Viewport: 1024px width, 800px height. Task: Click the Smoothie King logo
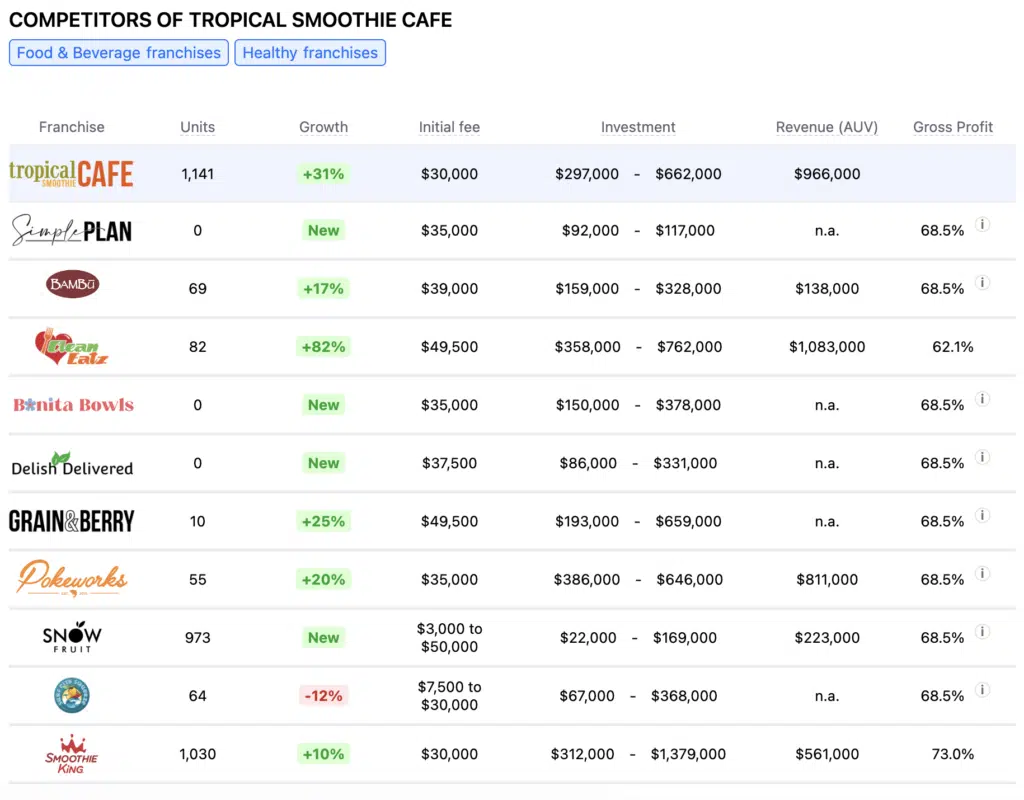[72, 754]
